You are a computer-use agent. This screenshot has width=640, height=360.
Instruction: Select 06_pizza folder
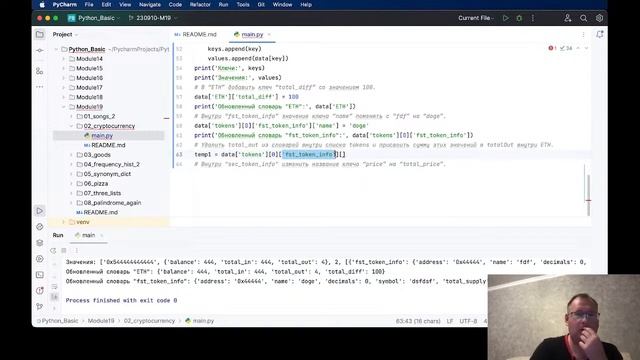click(x=96, y=184)
